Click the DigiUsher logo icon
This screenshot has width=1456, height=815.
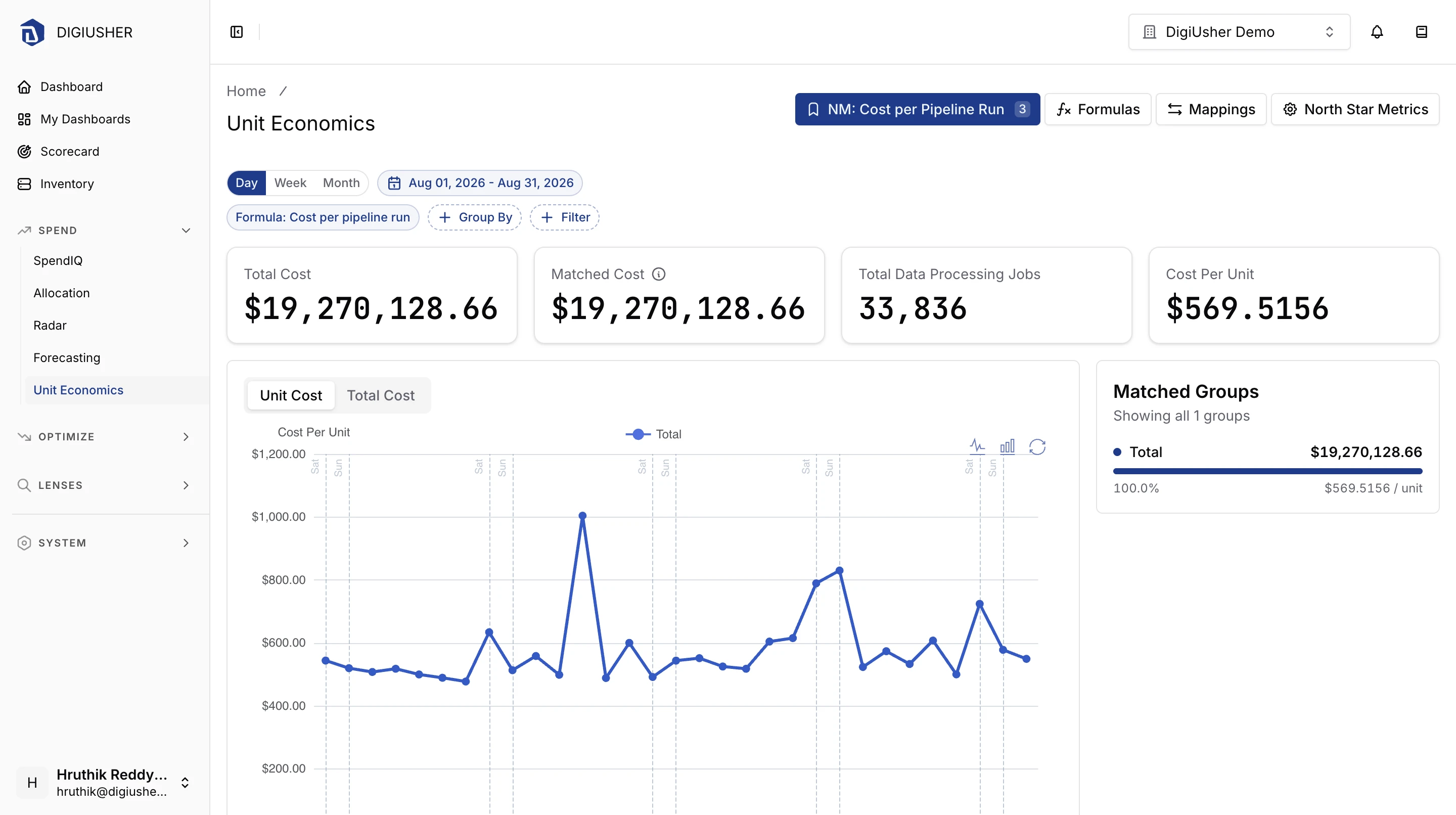[x=32, y=32]
